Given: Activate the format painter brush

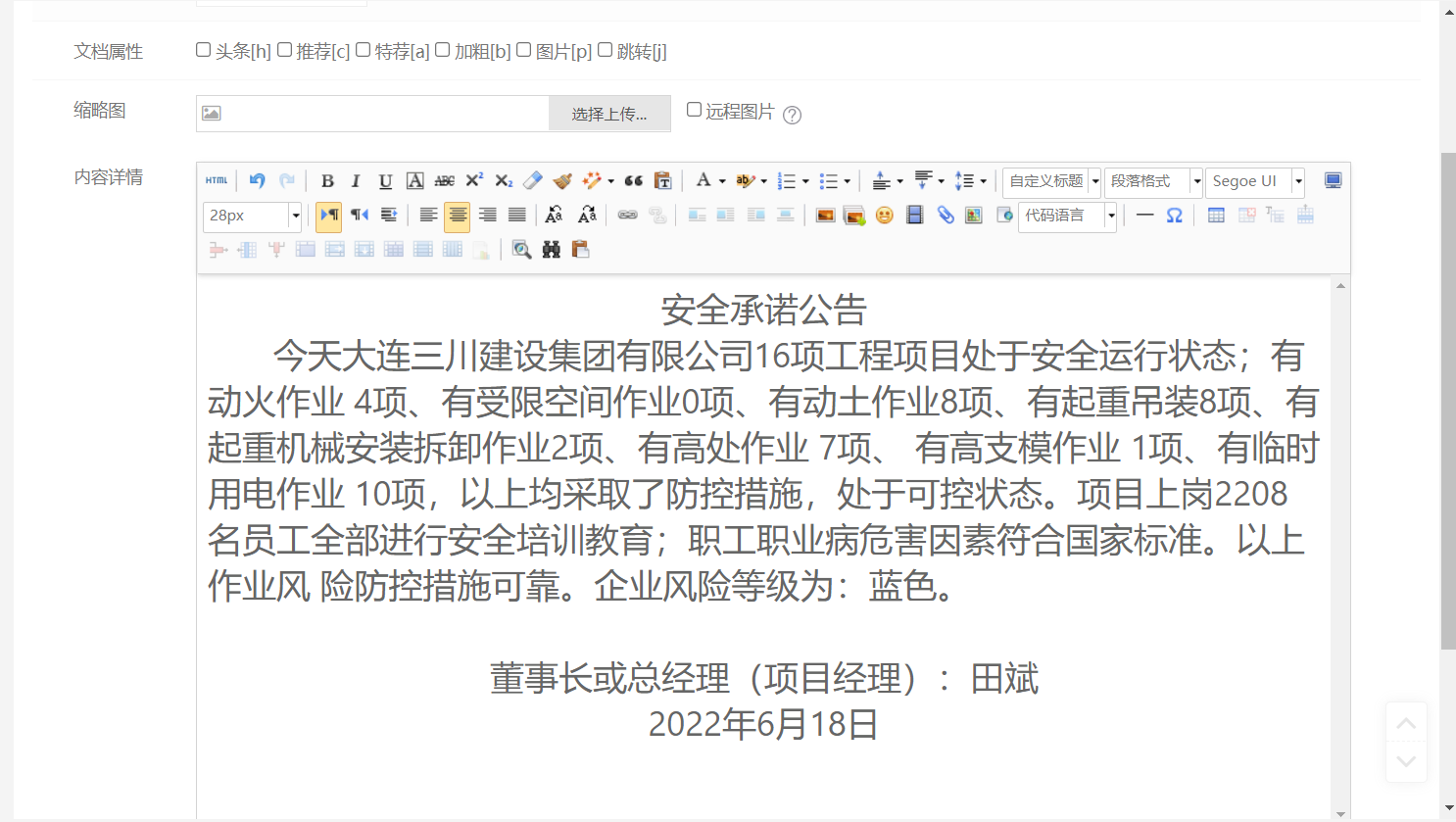Looking at the screenshot, I should [562, 181].
